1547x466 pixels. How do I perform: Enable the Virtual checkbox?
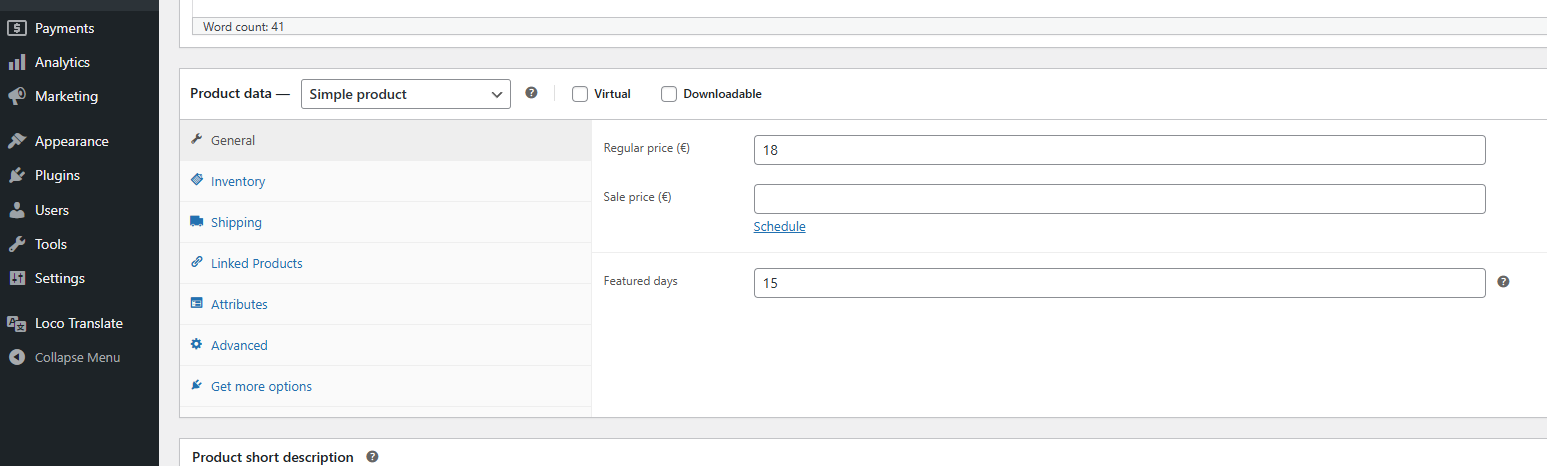[579, 94]
